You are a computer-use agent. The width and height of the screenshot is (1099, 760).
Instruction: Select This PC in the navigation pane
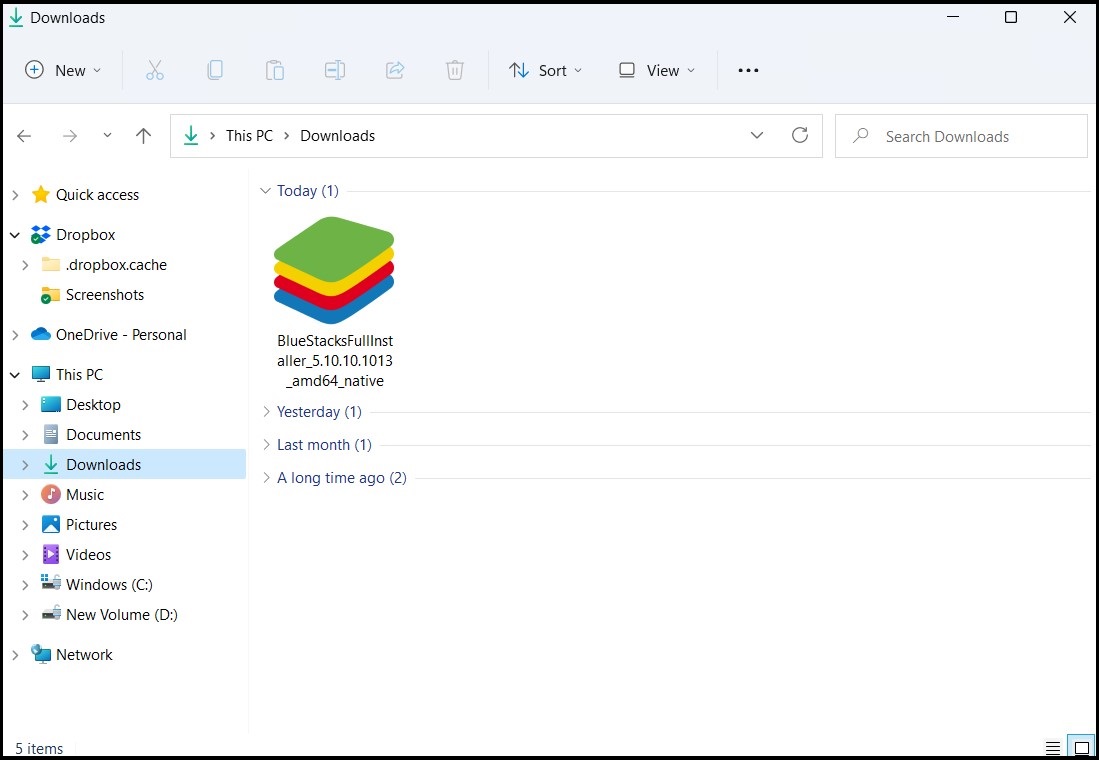(79, 374)
